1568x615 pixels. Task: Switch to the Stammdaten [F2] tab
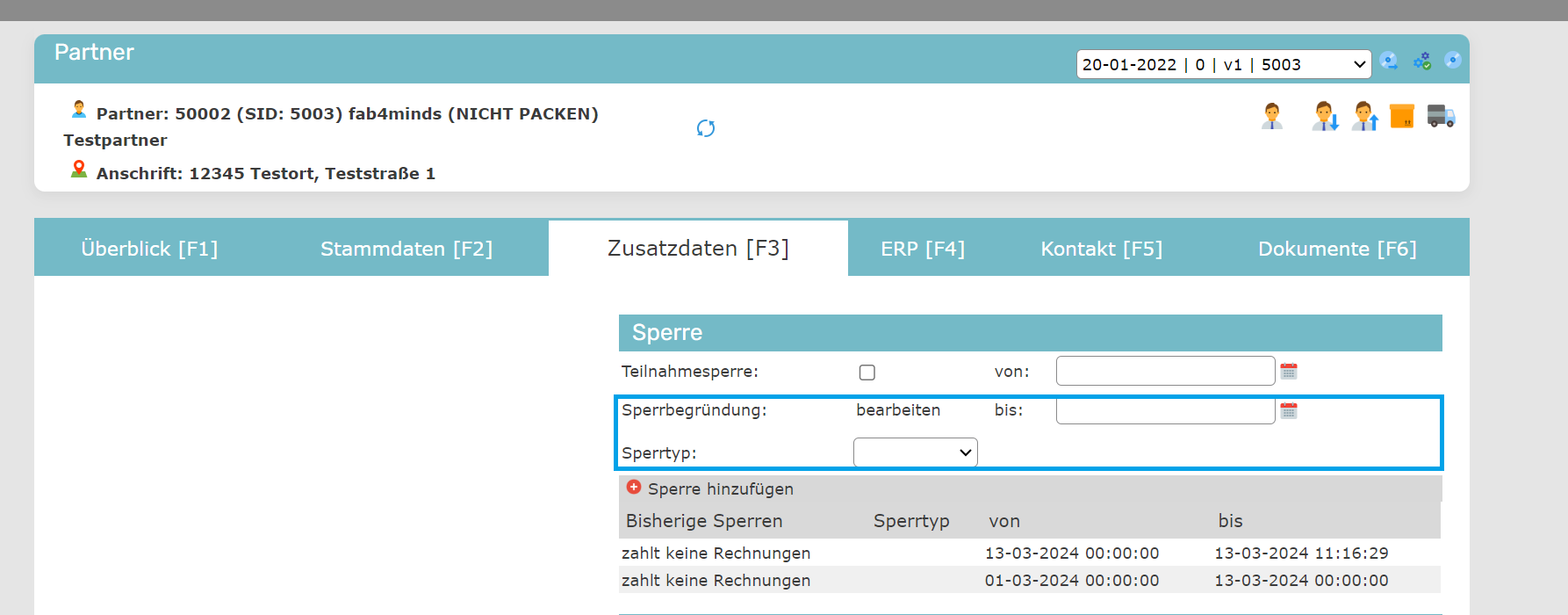pos(406,249)
